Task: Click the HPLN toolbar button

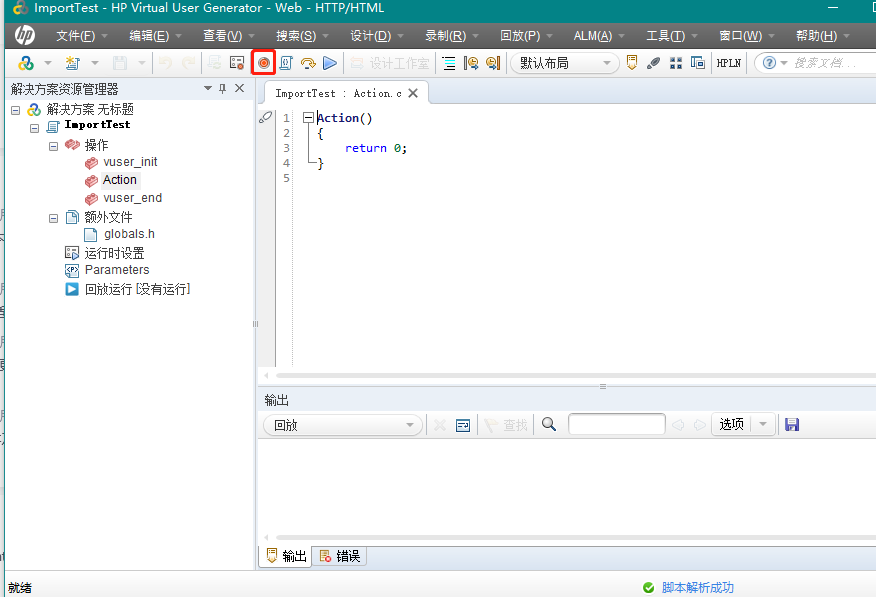Action: point(728,62)
